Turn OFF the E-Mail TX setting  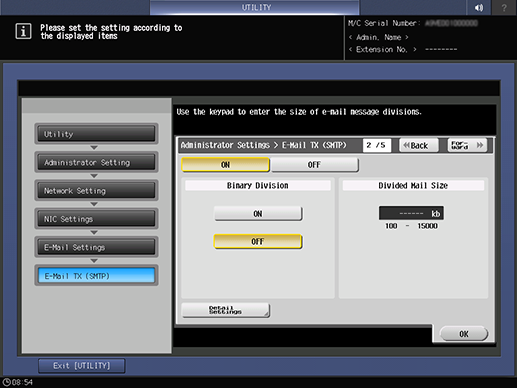point(315,165)
